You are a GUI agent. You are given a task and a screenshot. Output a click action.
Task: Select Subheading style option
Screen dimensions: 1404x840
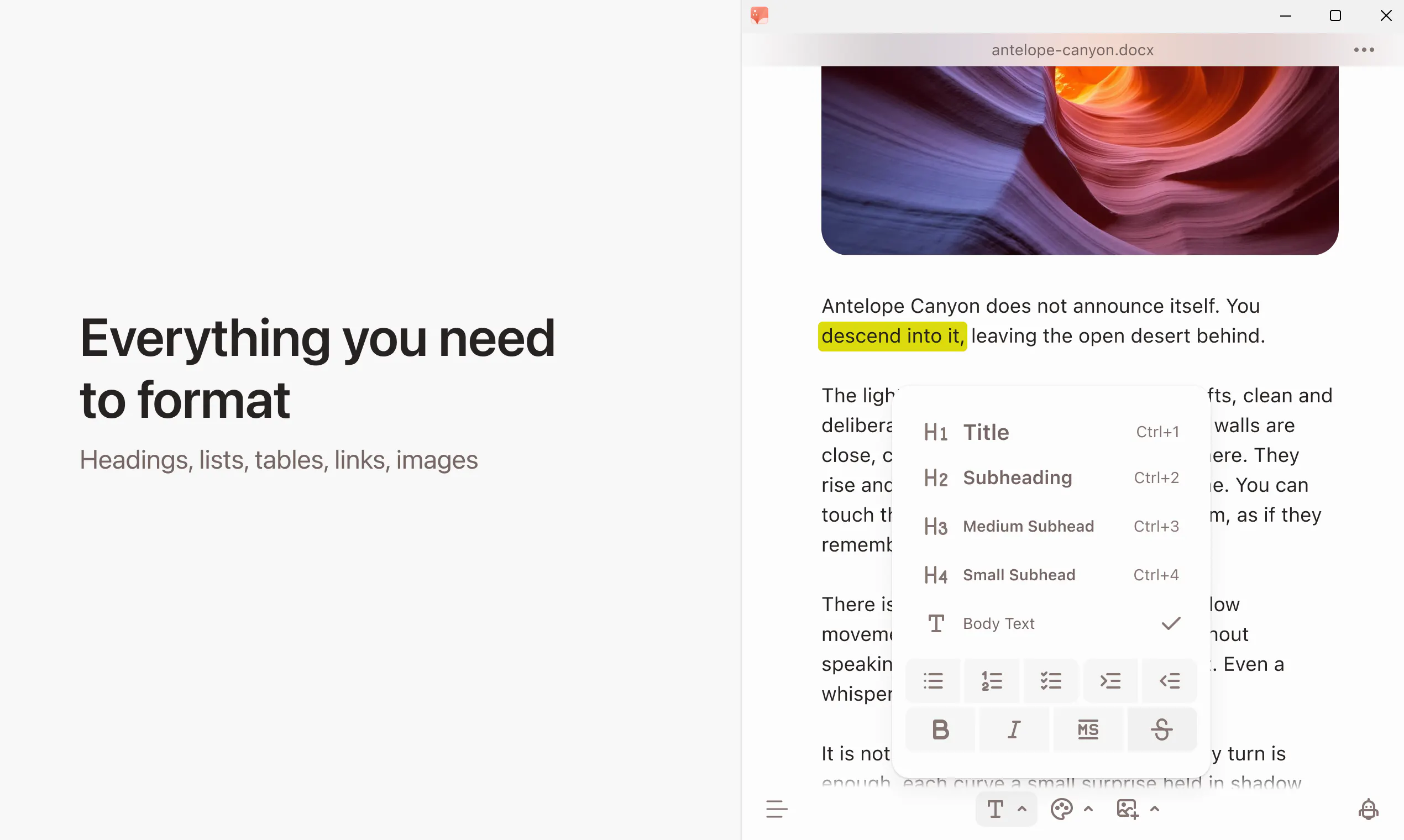click(x=1051, y=477)
